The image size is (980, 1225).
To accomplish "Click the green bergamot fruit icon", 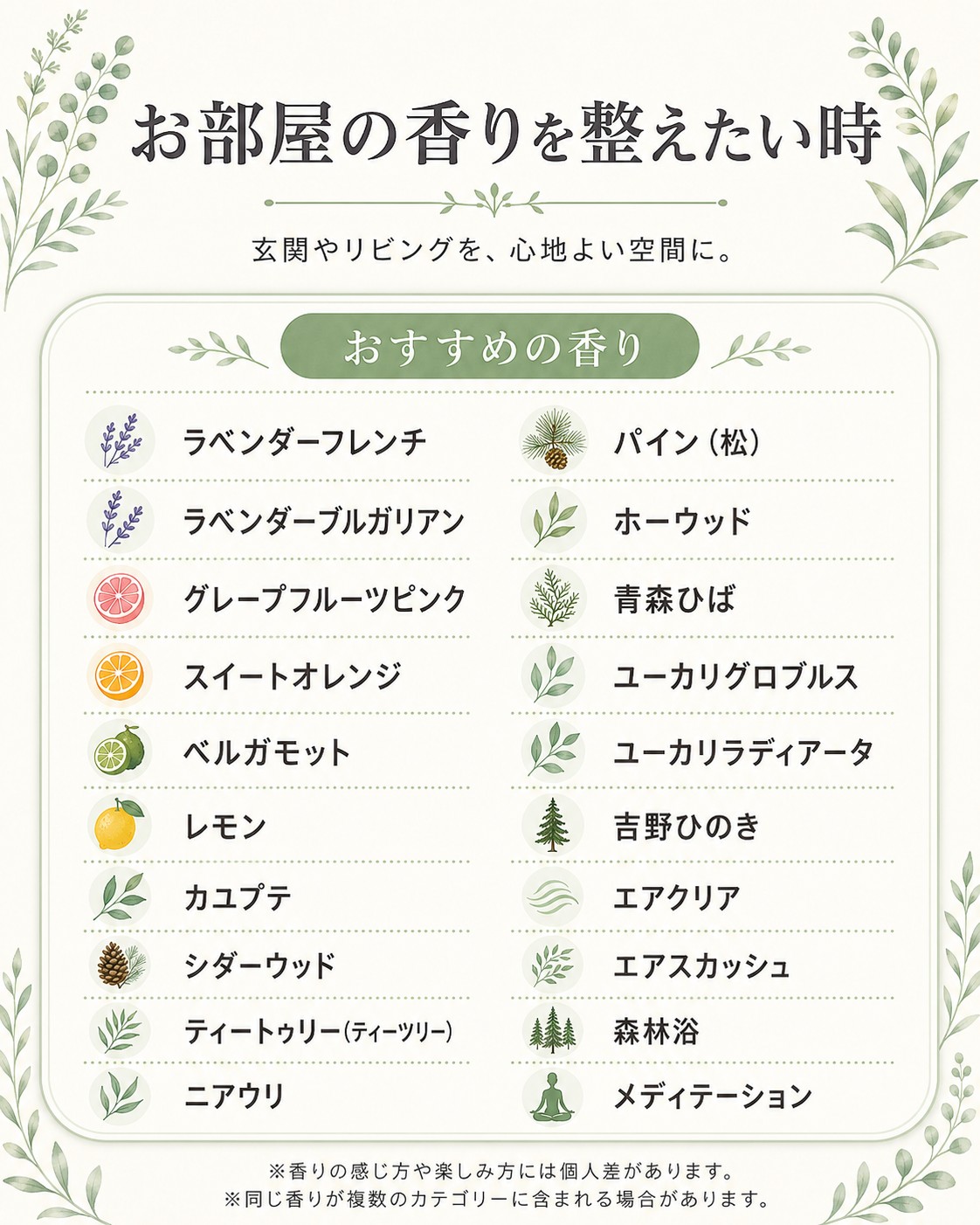I will tap(120, 751).
